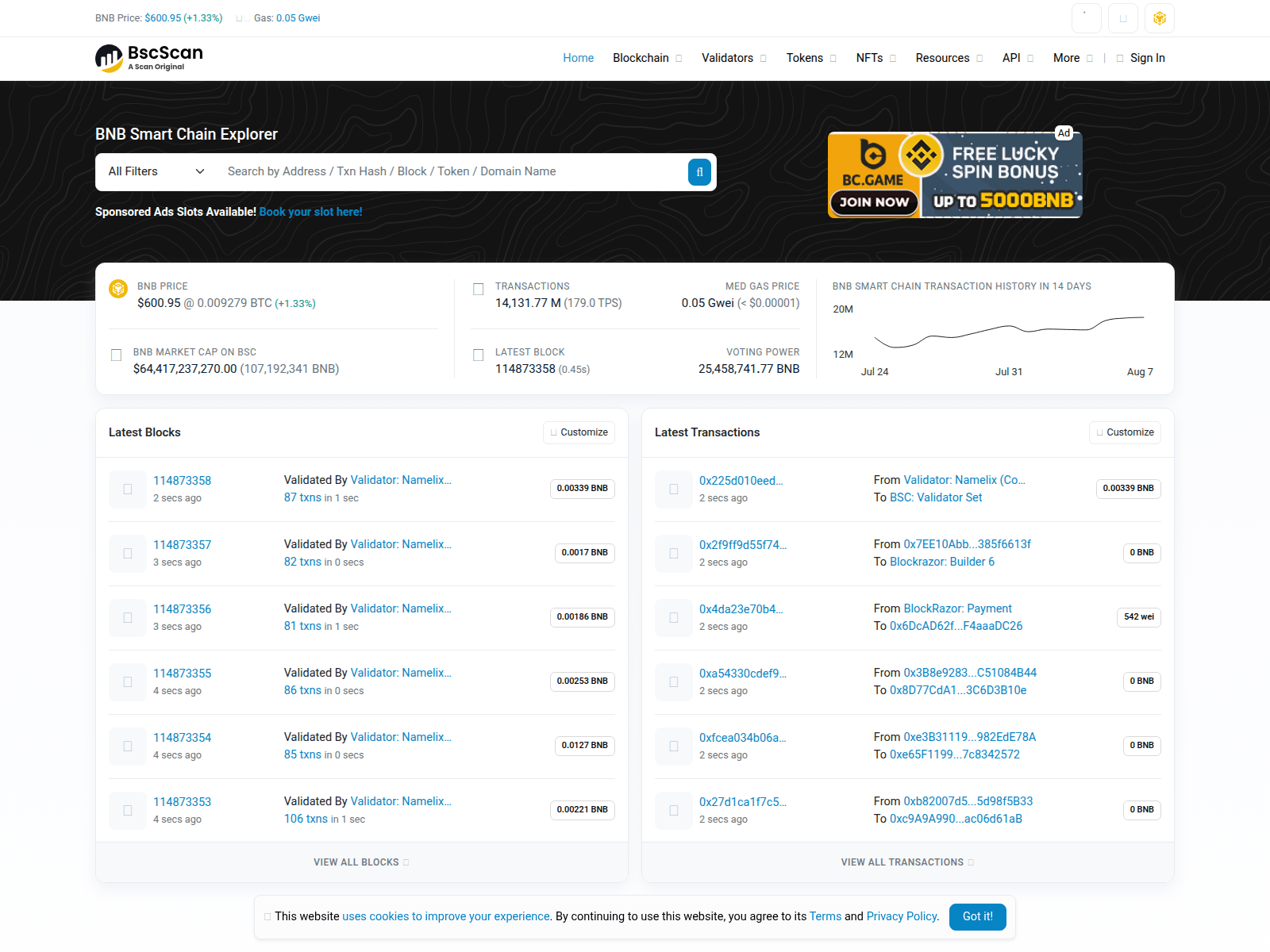Click the BscScan logo

pyautogui.click(x=149, y=58)
